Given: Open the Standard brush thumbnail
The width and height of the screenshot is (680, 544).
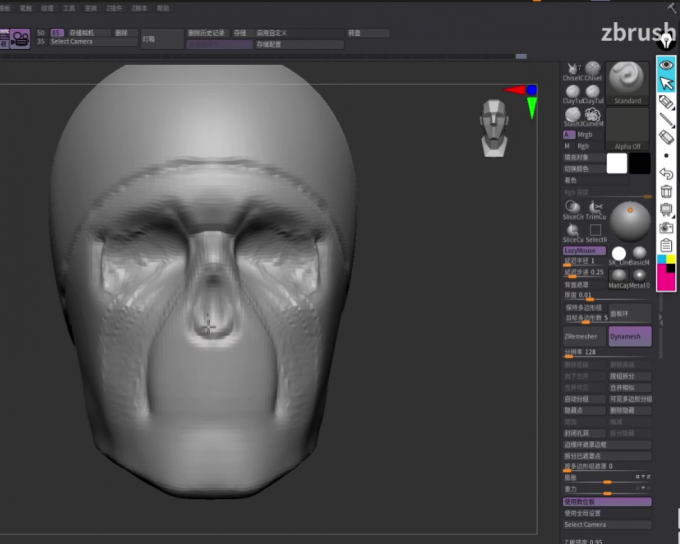Looking at the screenshot, I should [x=627, y=83].
